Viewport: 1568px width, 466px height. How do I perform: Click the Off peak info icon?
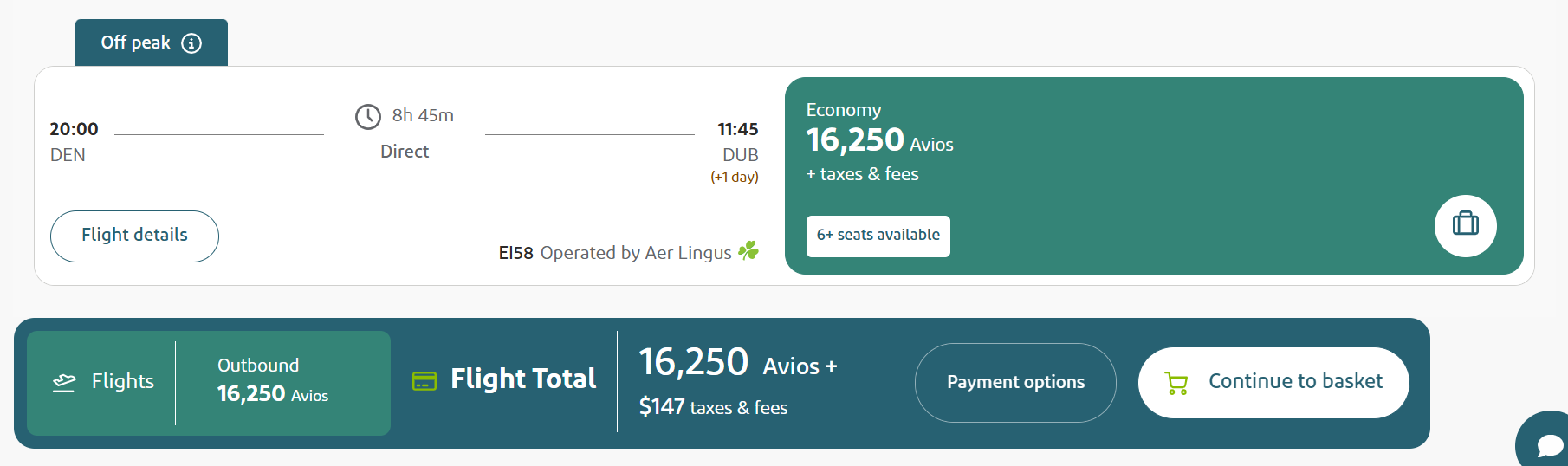click(x=191, y=43)
